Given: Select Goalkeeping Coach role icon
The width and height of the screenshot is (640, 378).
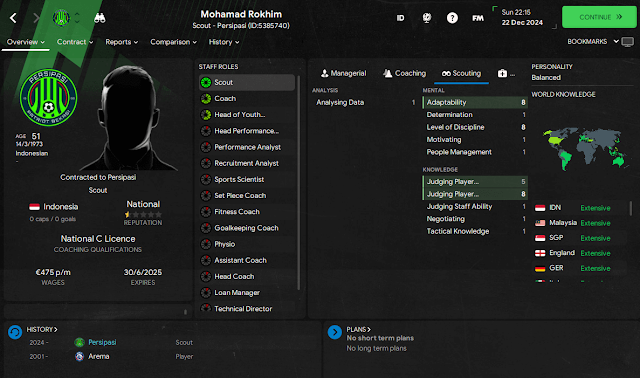Looking at the screenshot, I should point(206,228).
